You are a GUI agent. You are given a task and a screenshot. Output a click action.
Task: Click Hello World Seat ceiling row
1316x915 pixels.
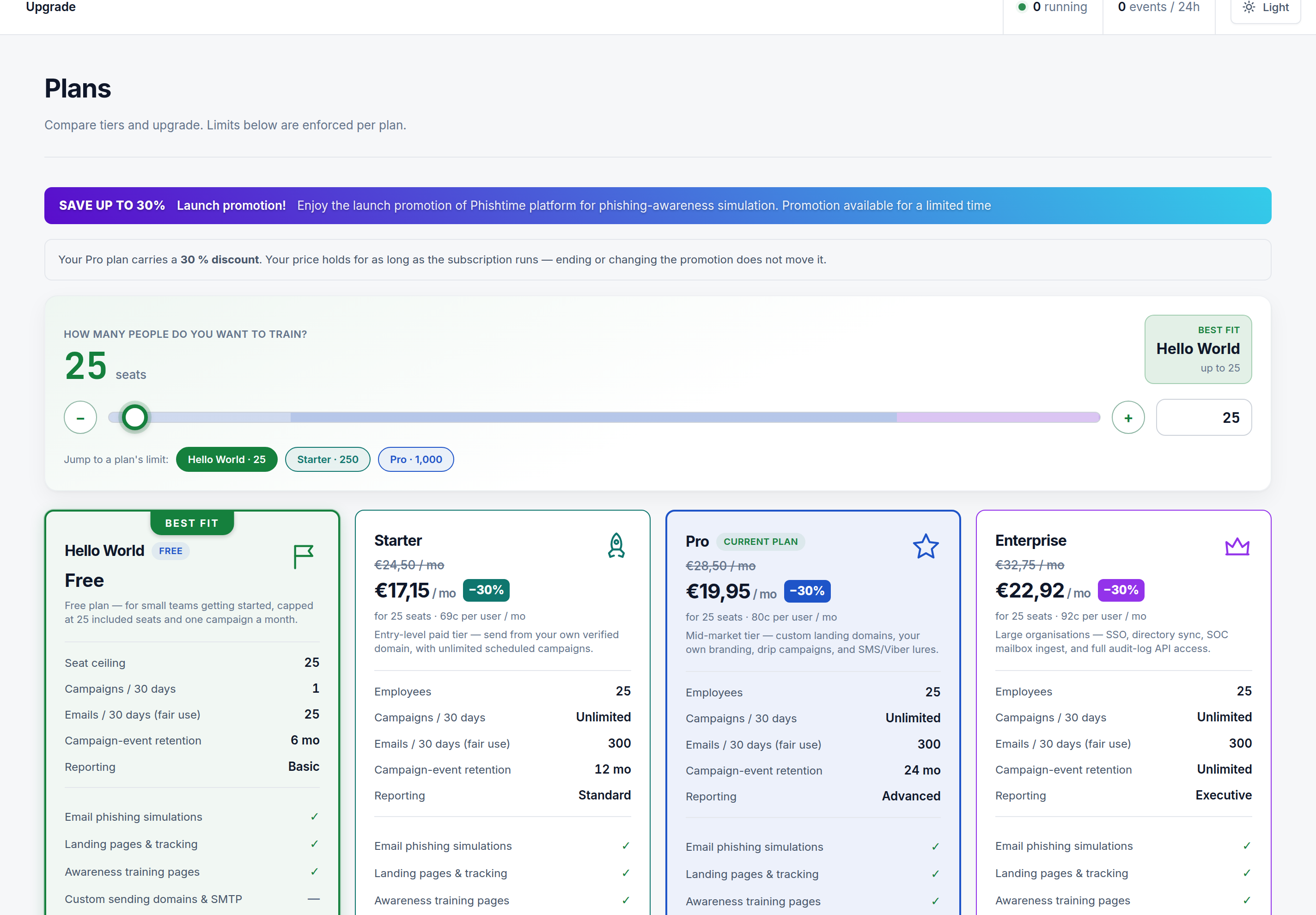pyautogui.click(x=192, y=663)
